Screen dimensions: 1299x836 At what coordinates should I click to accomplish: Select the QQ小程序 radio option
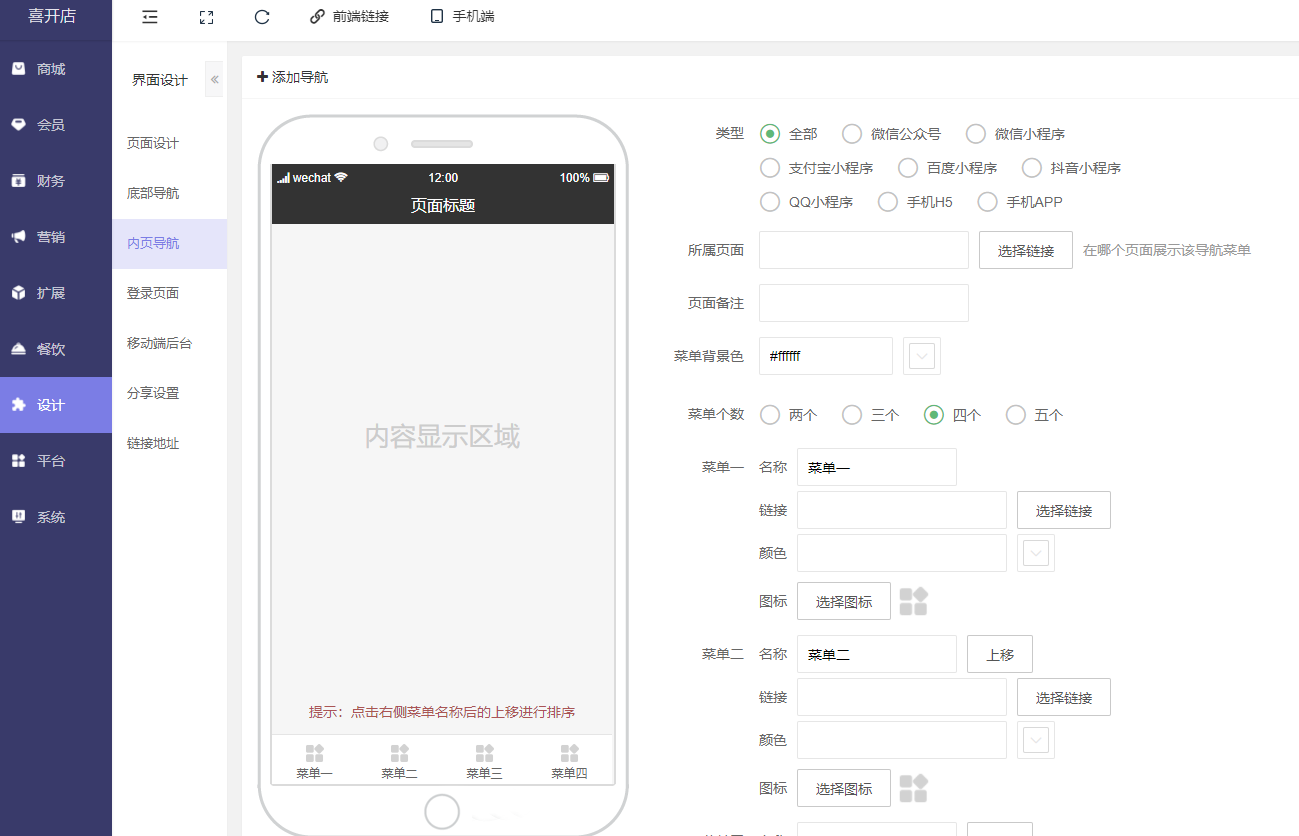pos(770,202)
